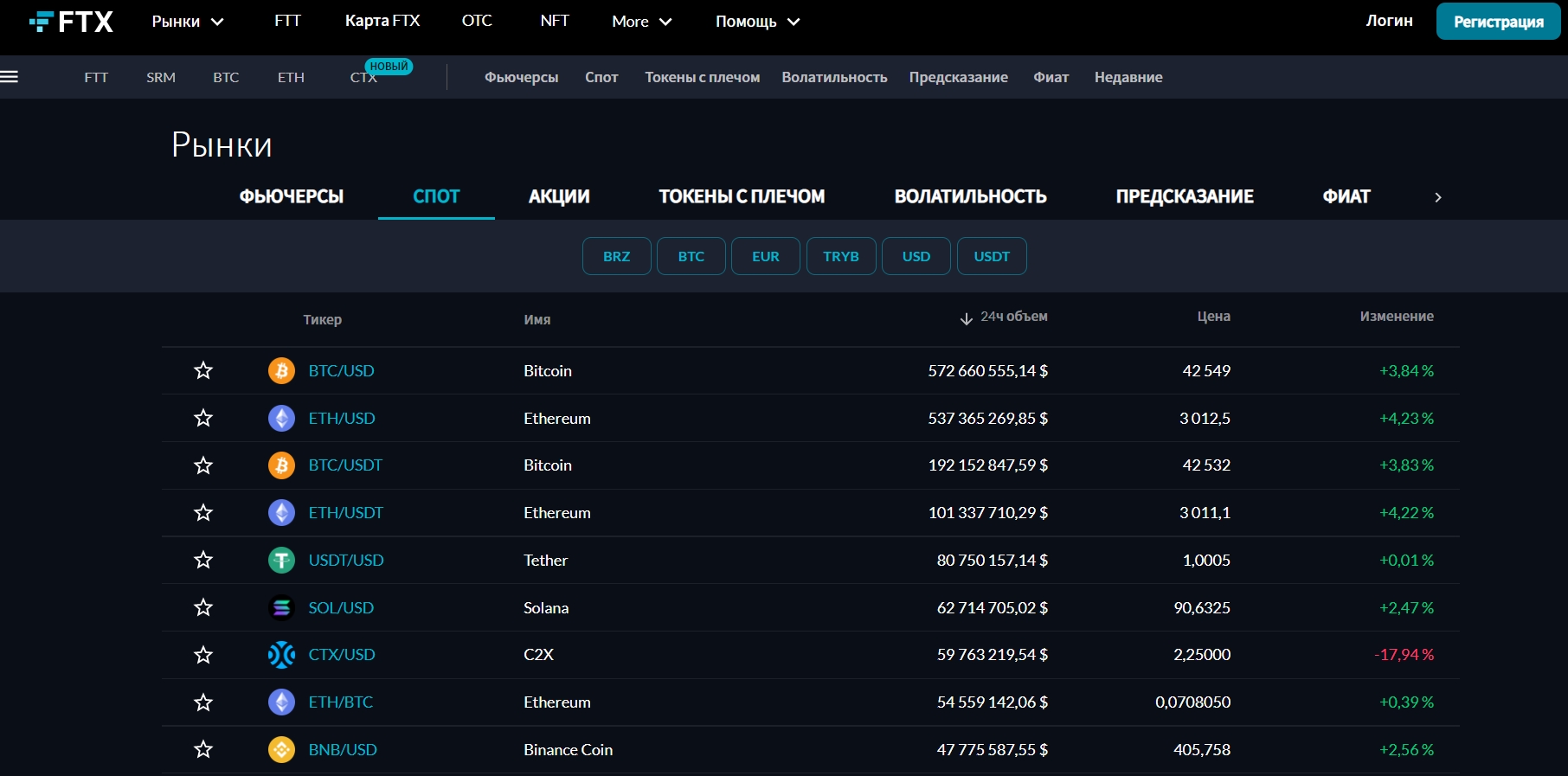Viewport: 1568px width, 776px height.
Task: Switch to the ВОЛАТИЛЬНОСТЬ tab
Action: point(970,196)
